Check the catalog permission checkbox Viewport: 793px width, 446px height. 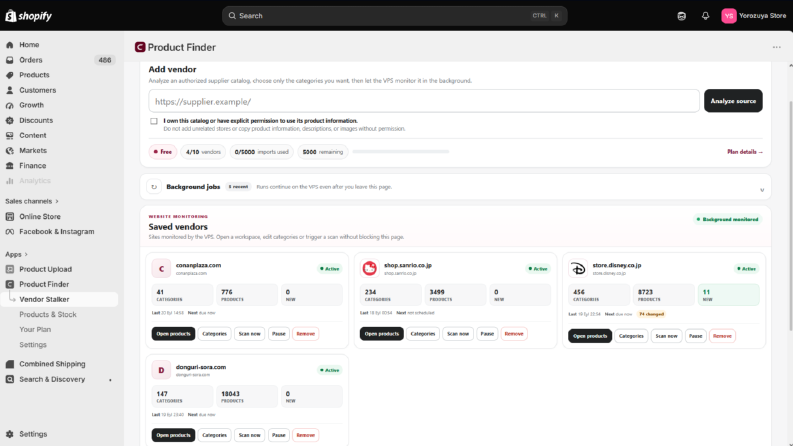click(154, 121)
